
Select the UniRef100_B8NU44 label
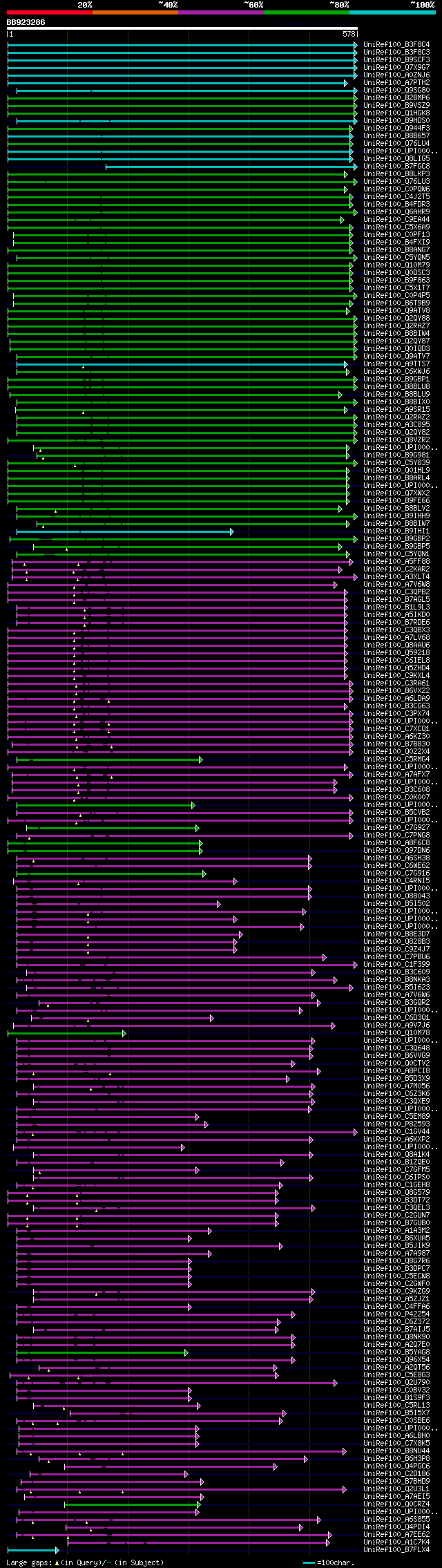tap(396, 1451)
